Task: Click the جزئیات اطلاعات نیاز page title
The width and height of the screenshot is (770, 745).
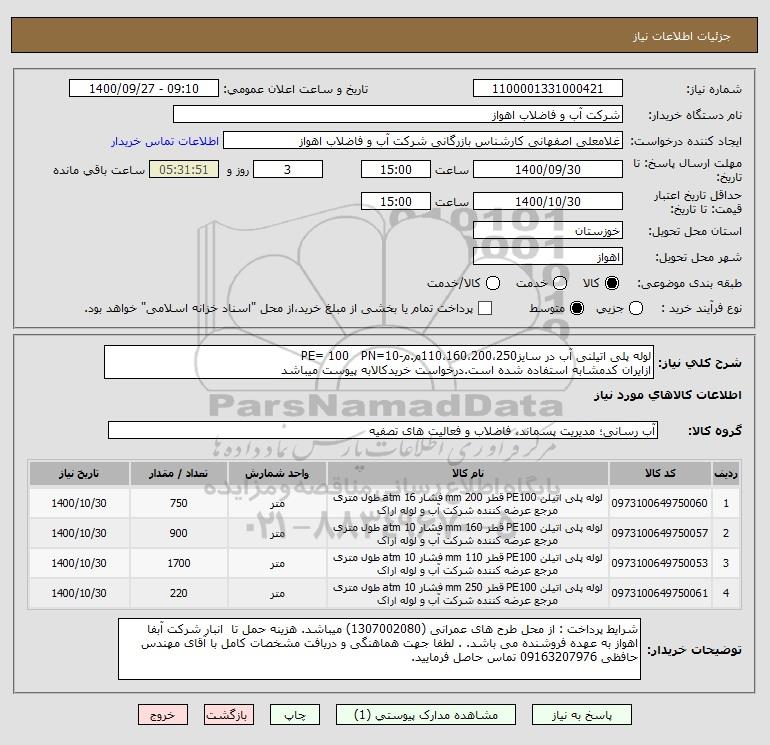Action: 682,36
